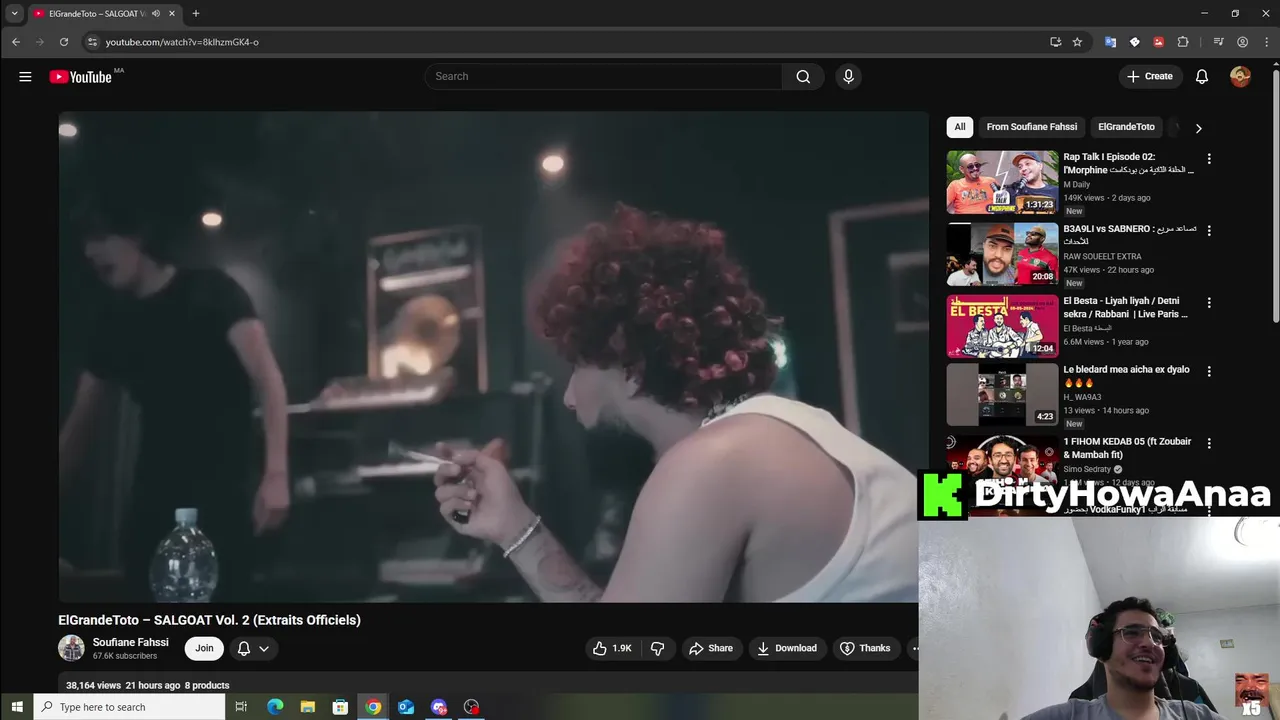
Task: Toggle channel notification bell for Soufiane Fahssi
Action: 243,648
